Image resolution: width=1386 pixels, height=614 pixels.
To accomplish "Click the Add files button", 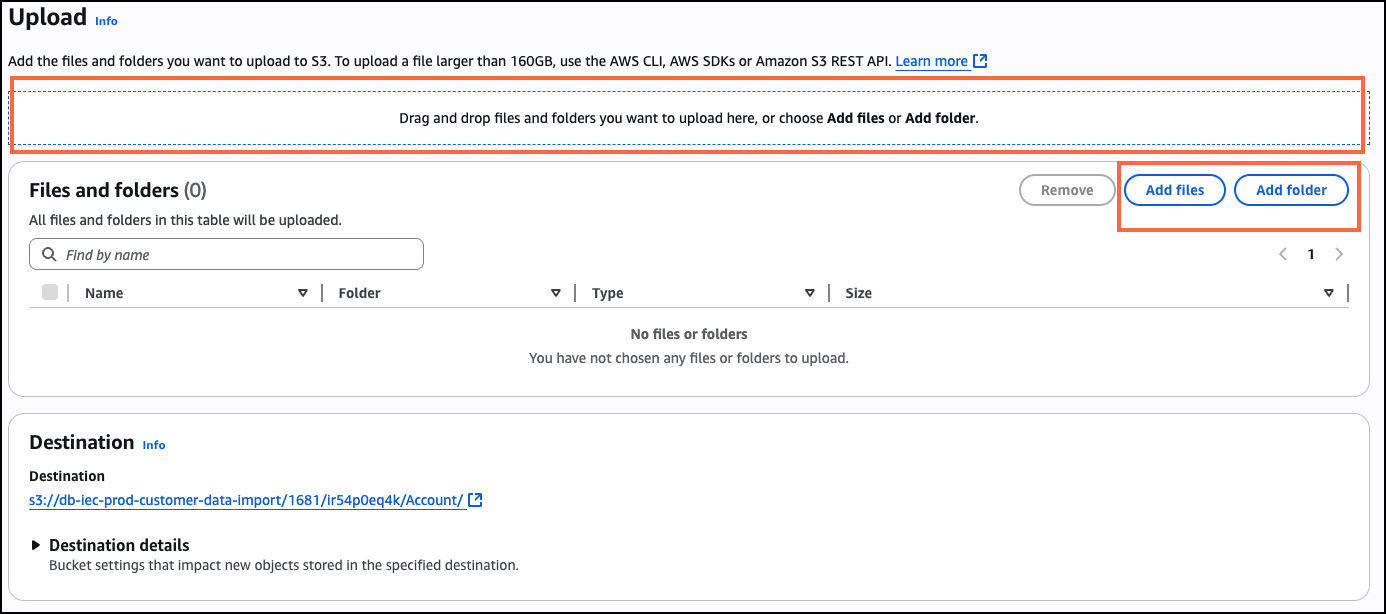I will pos(1175,190).
